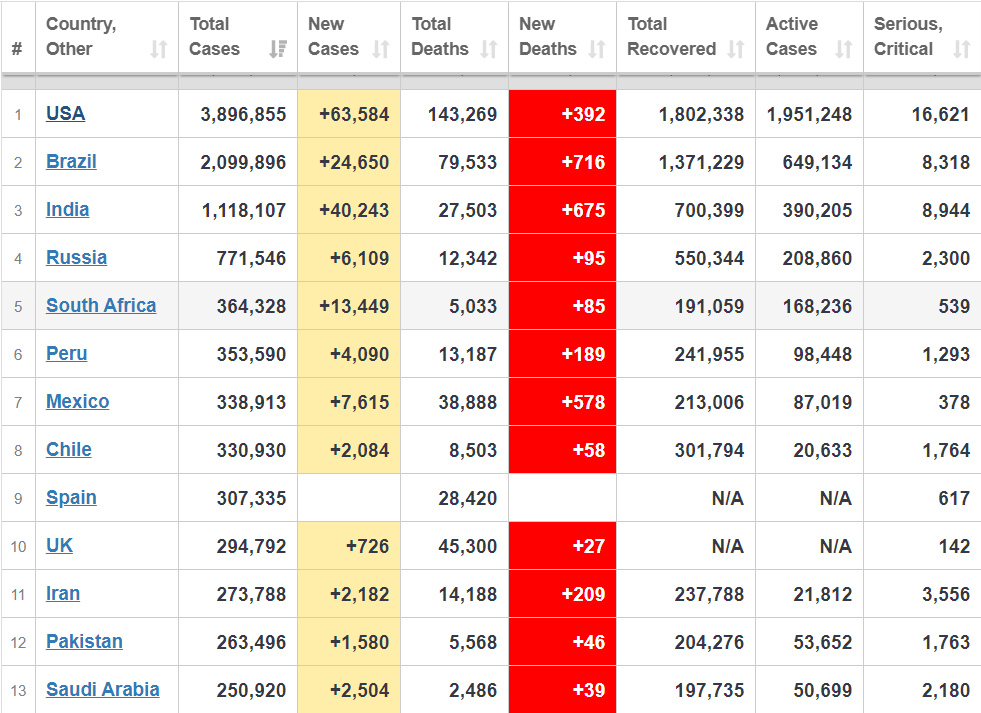
Task: Click sort arrows in Total Recovered header
Action: point(736,49)
